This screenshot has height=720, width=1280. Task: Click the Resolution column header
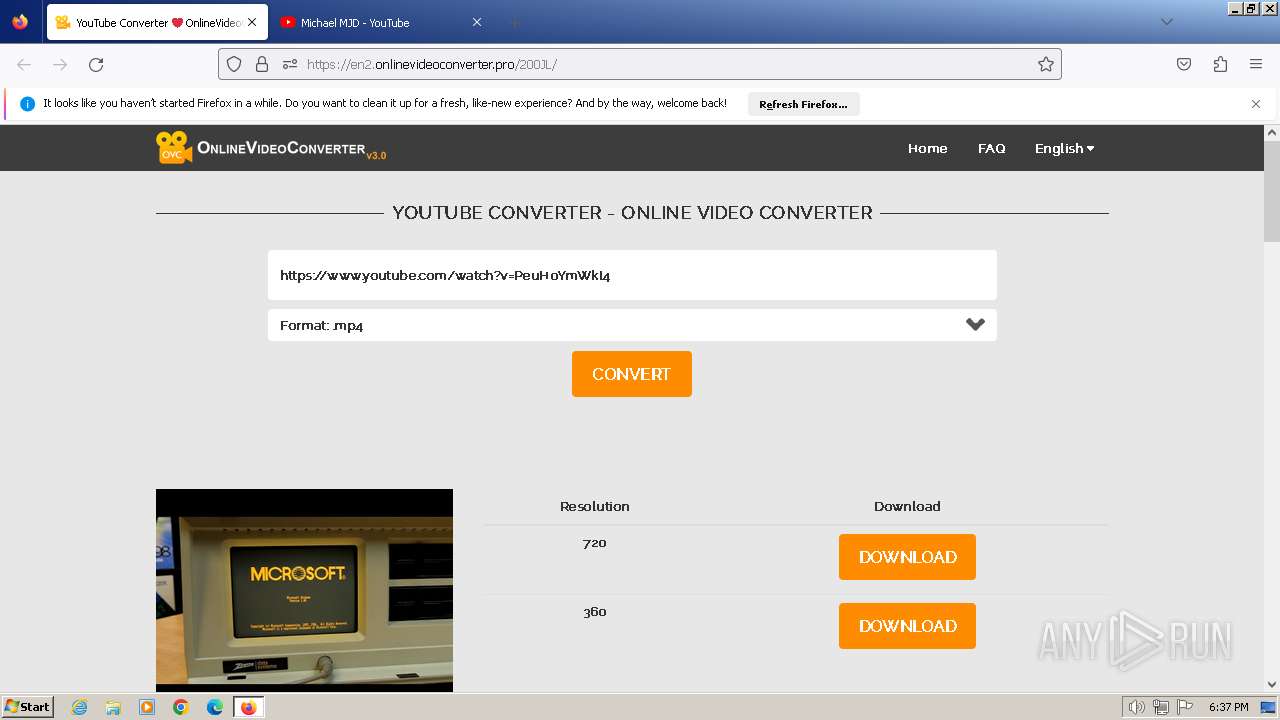tap(594, 506)
